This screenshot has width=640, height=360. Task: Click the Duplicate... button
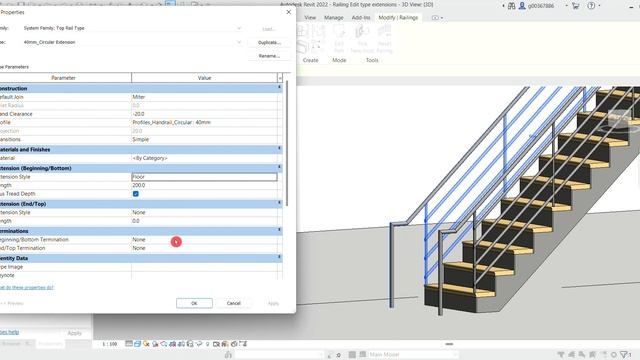269,42
